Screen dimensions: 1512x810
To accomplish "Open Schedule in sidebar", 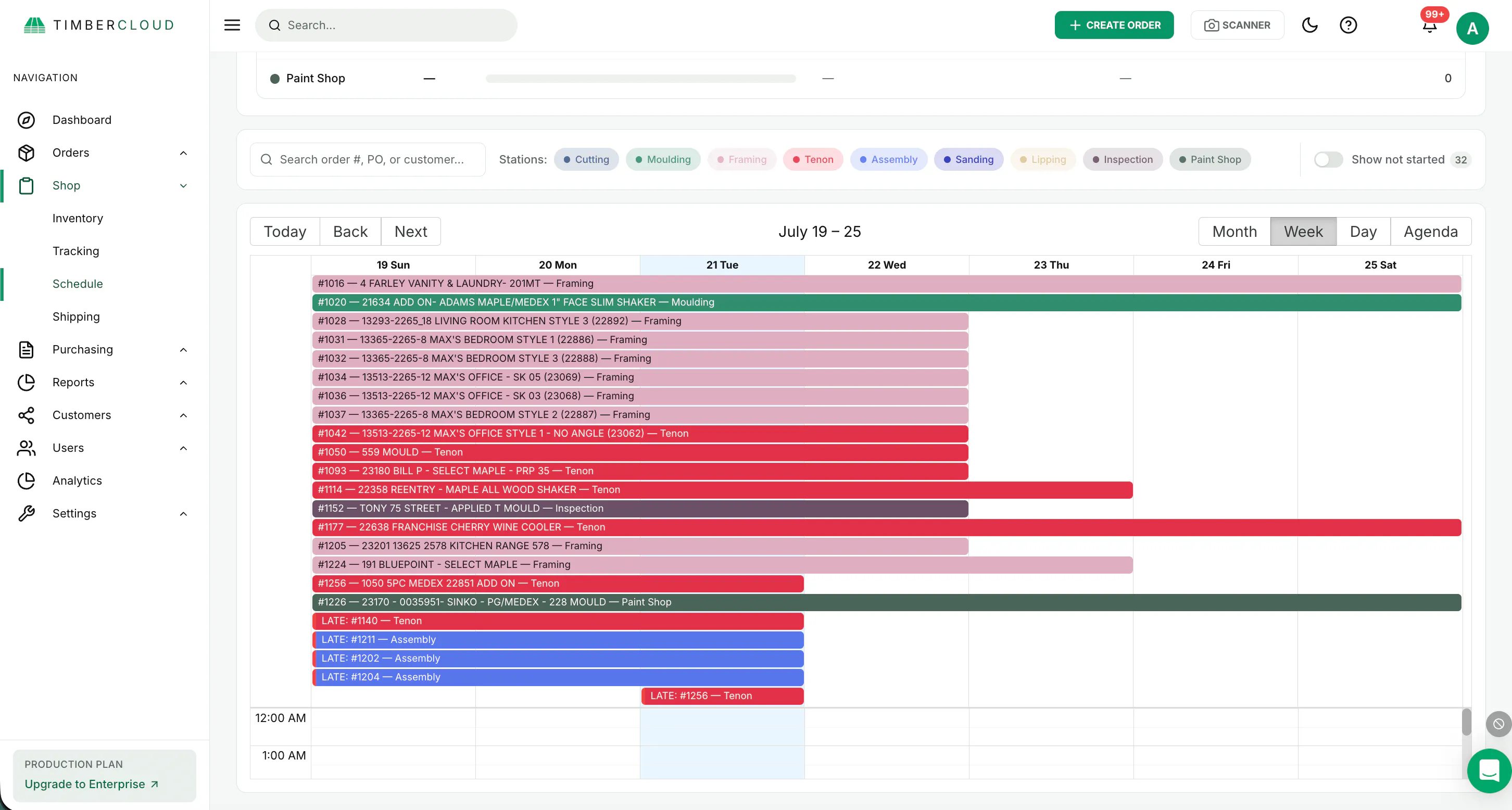I will tap(78, 284).
